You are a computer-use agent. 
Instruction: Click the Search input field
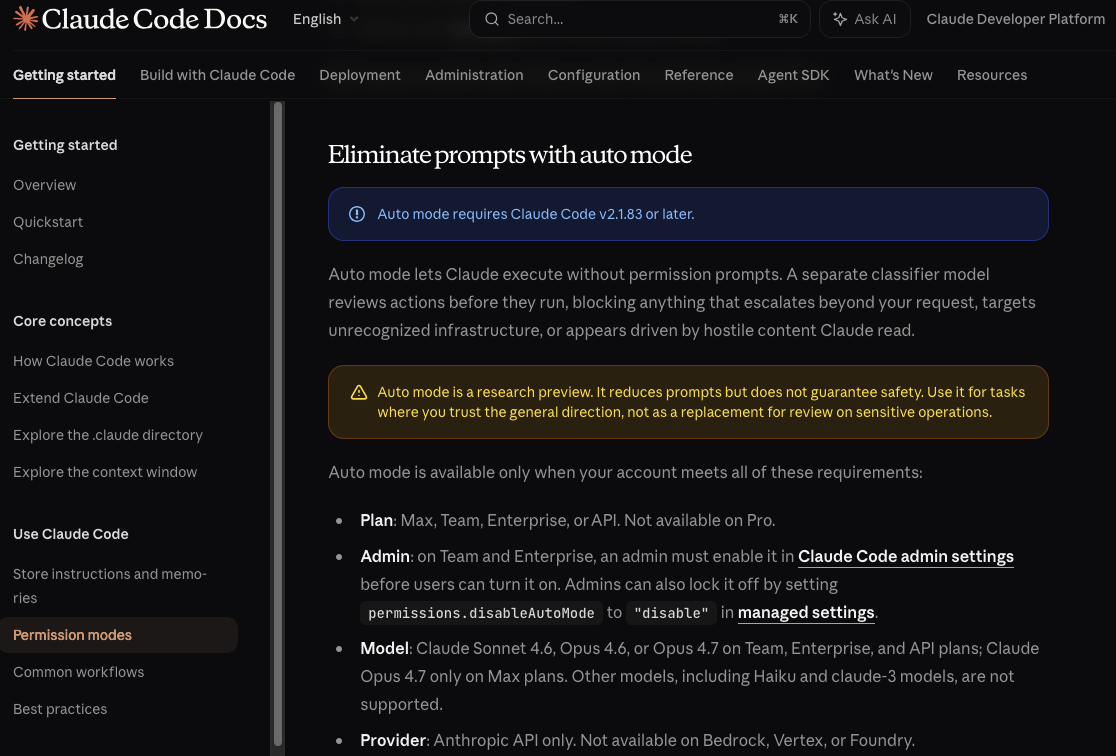coord(639,19)
